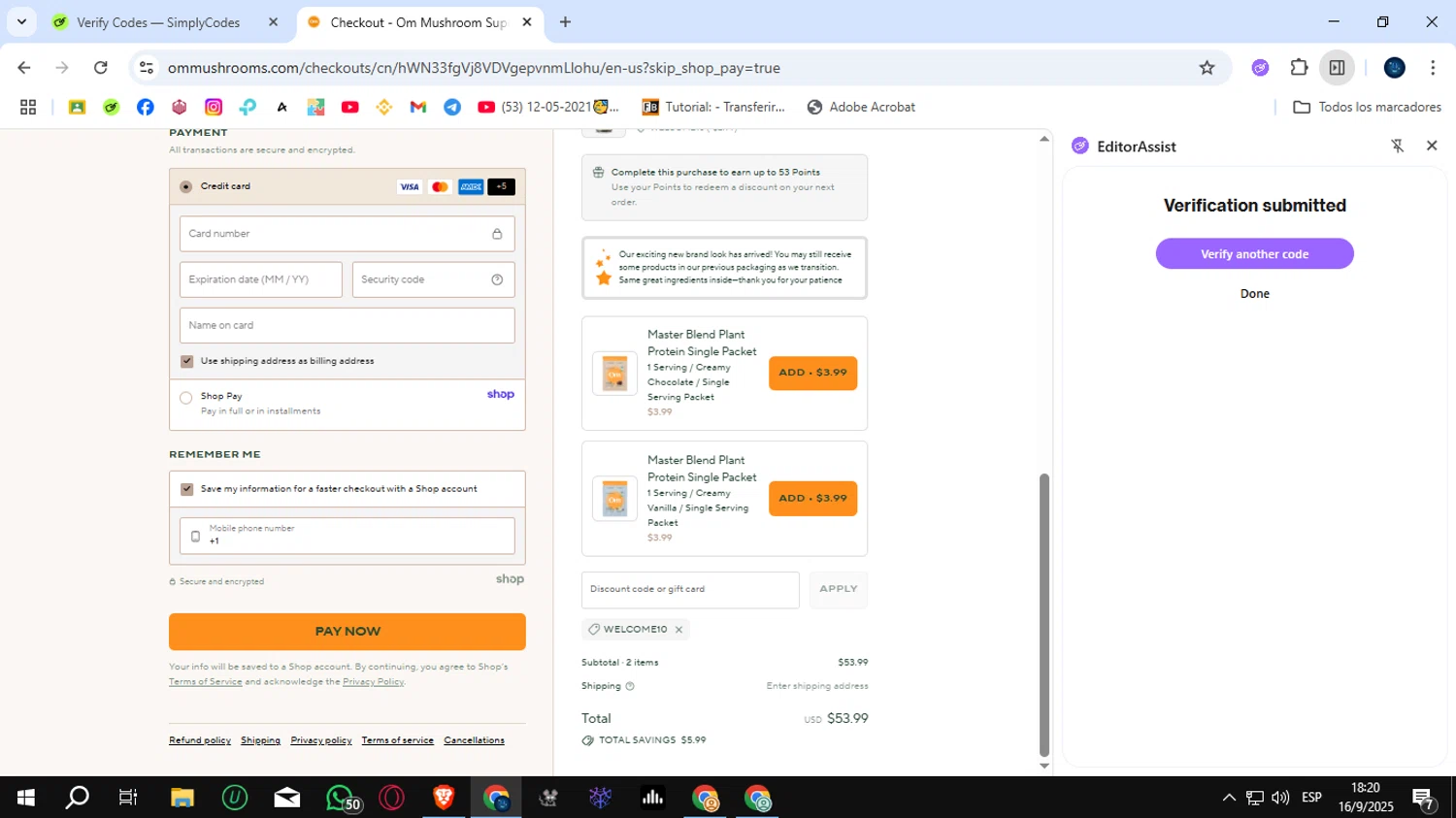Open the Adobe Acrobat bookmark
The width and height of the screenshot is (1456, 818).
(861, 108)
